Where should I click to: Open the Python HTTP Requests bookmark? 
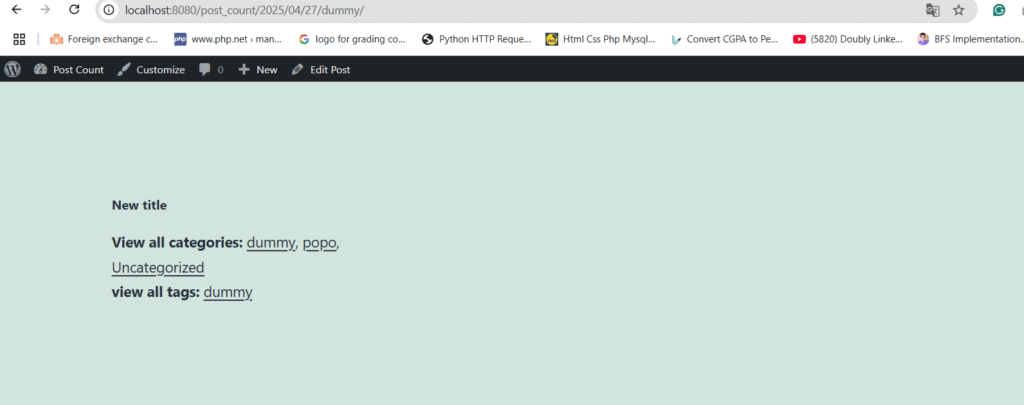pos(477,39)
